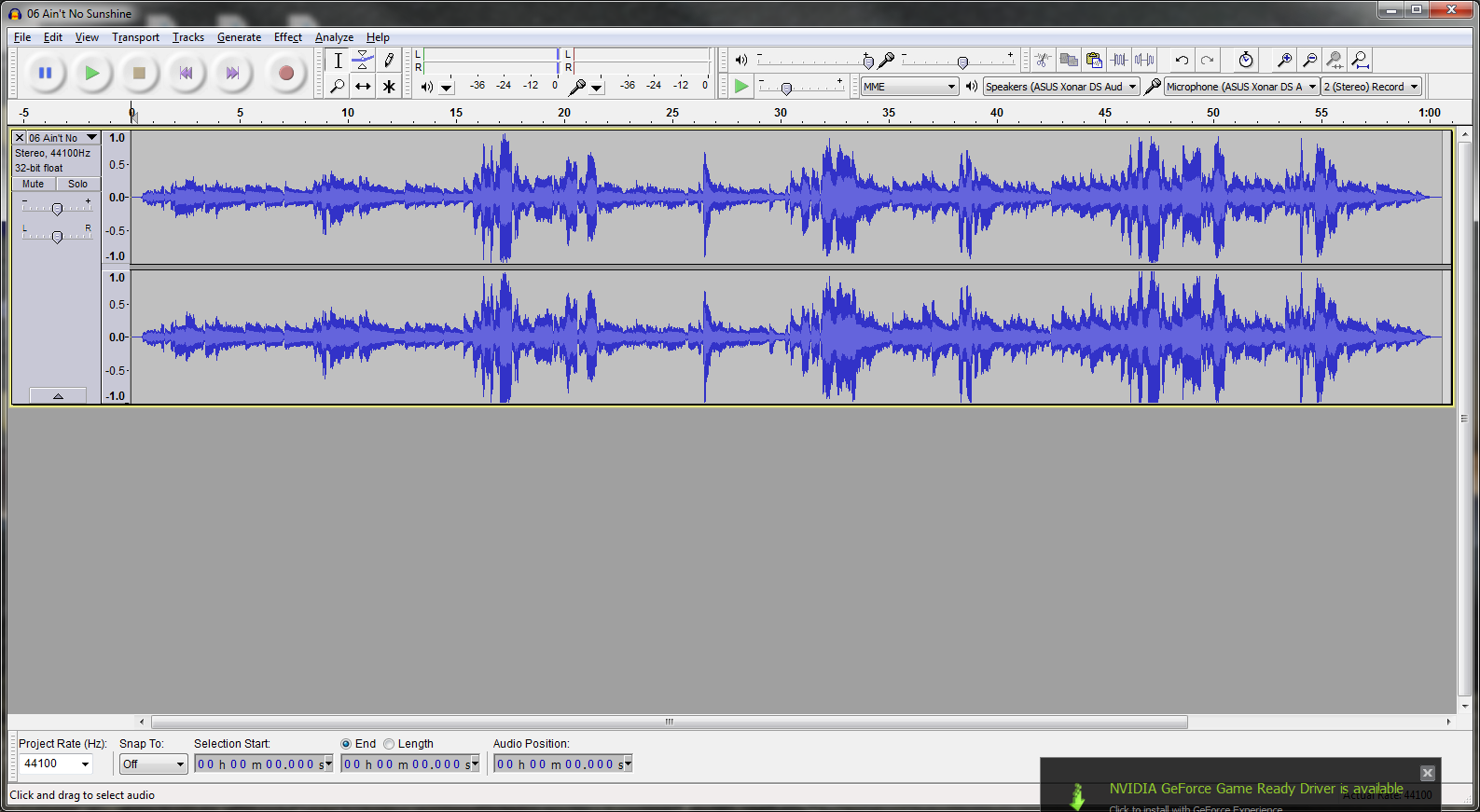Pause playback with the Pause button
This screenshot has height=812, width=1480.
coord(45,73)
